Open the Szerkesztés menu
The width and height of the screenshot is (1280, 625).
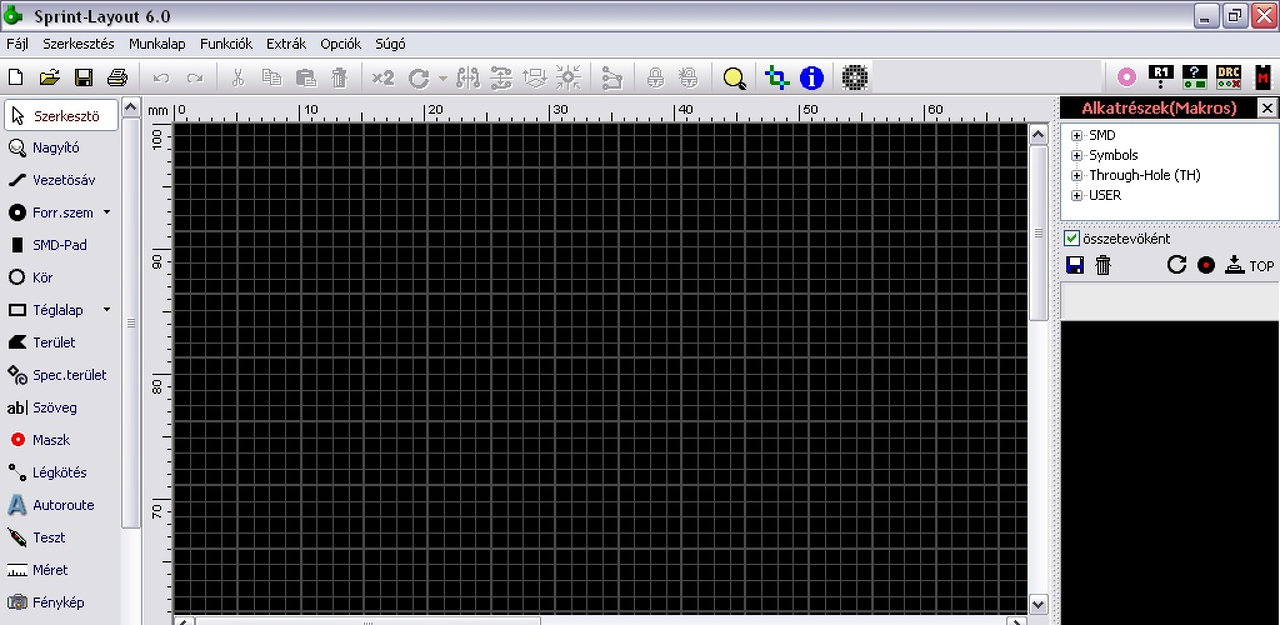click(77, 44)
